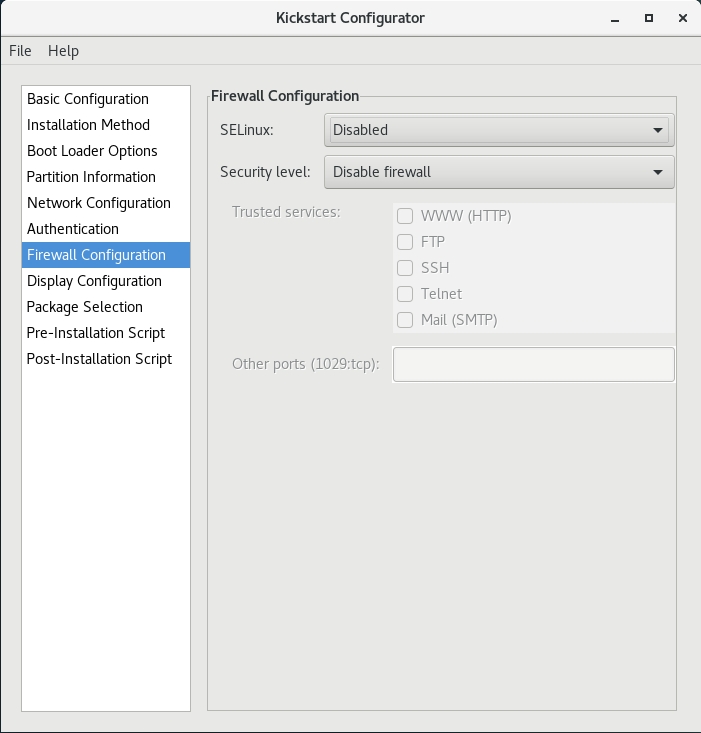Select Partition Information in the list

pyautogui.click(x=91, y=177)
